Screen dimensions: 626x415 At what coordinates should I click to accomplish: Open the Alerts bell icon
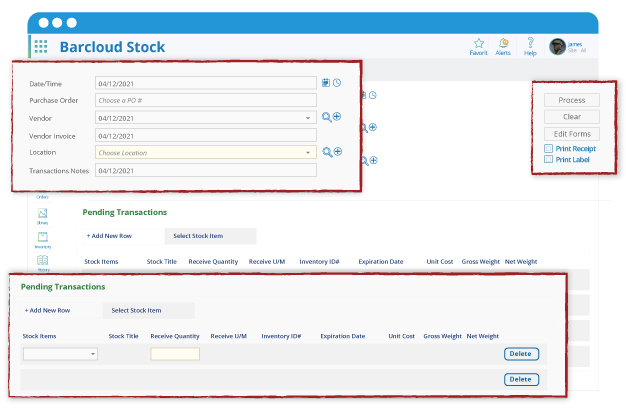(x=503, y=43)
